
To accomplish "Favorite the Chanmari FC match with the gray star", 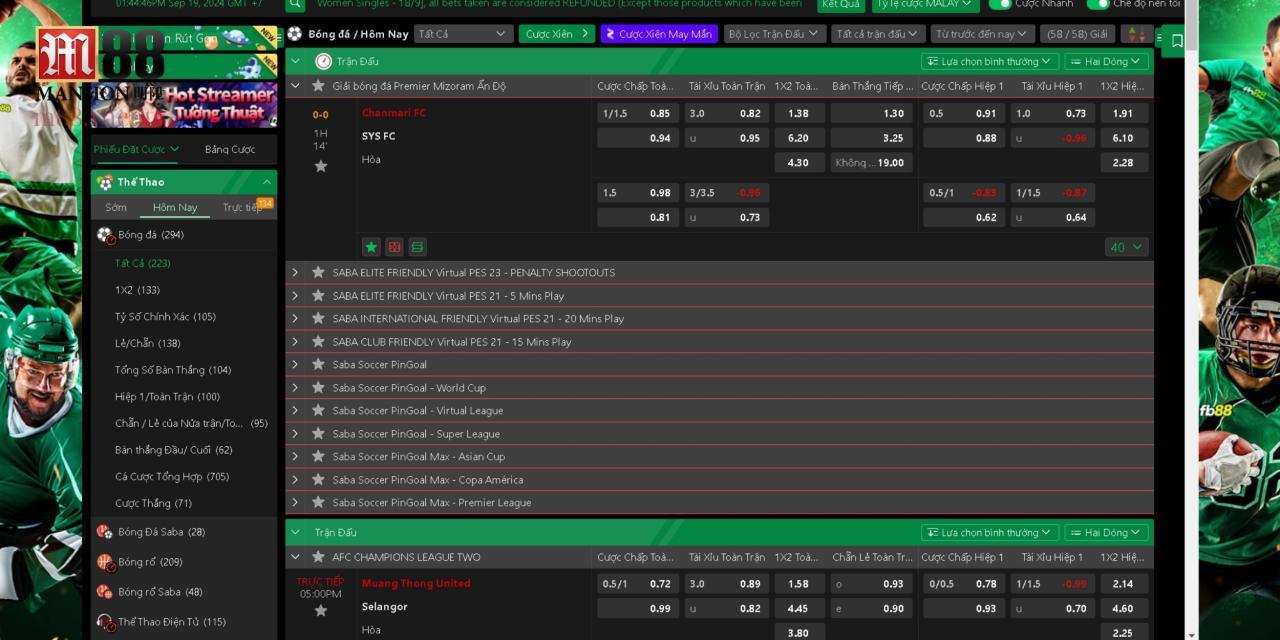I will [321, 166].
